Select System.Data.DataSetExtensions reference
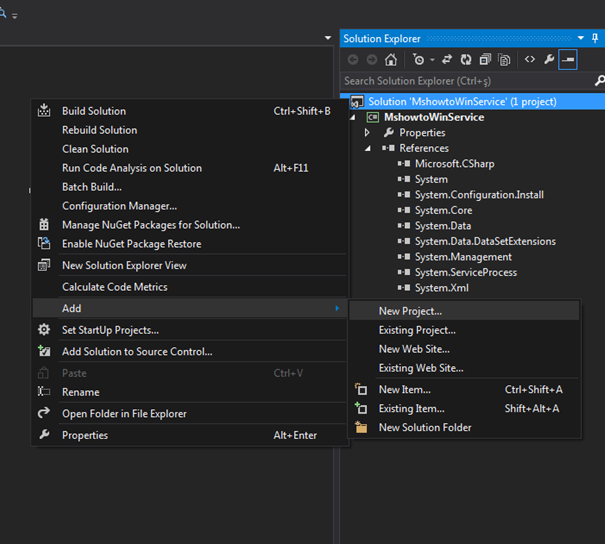This screenshot has width=605, height=544. point(485,242)
